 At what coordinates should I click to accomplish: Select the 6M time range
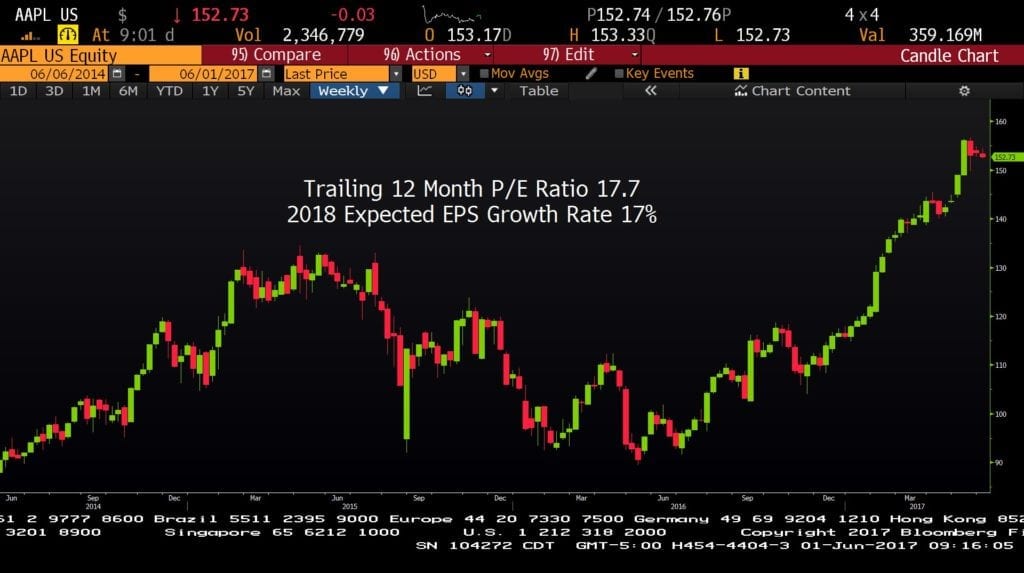pos(128,91)
